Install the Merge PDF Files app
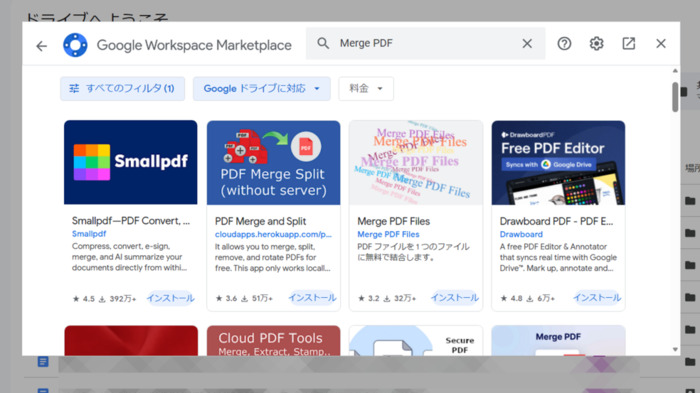Viewport: 700px width, 393px height. [x=455, y=298]
